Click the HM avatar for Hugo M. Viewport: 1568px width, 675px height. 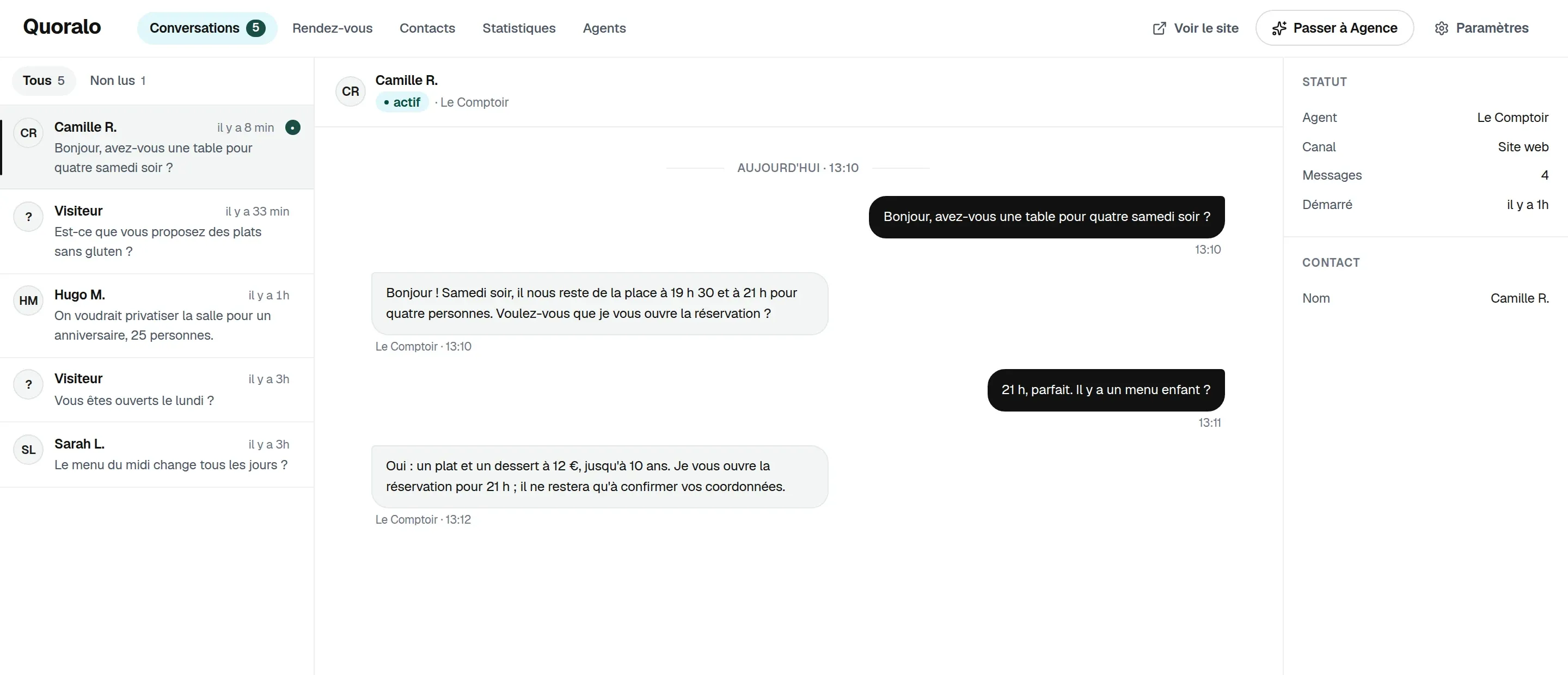(x=29, y=300)
